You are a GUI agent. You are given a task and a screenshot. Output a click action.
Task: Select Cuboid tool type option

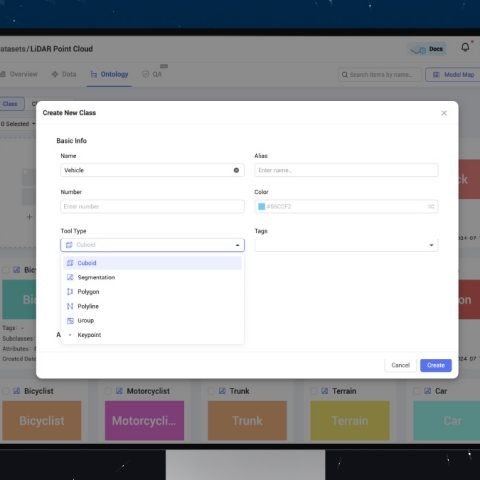[x=153, y=263]
